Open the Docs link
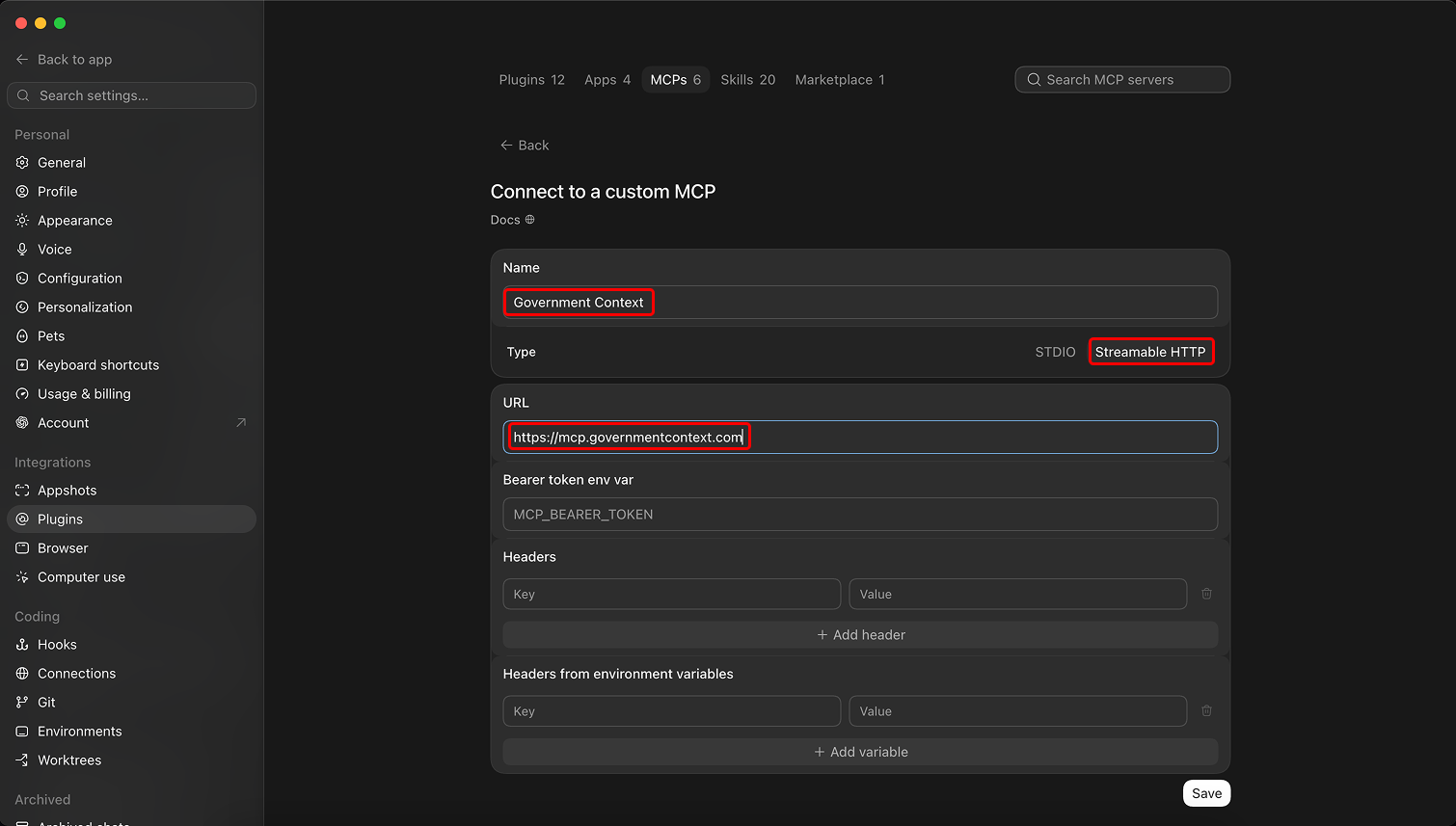This screenshot has width=1456, height=826. pyautogui.click(x=512, y=220)
